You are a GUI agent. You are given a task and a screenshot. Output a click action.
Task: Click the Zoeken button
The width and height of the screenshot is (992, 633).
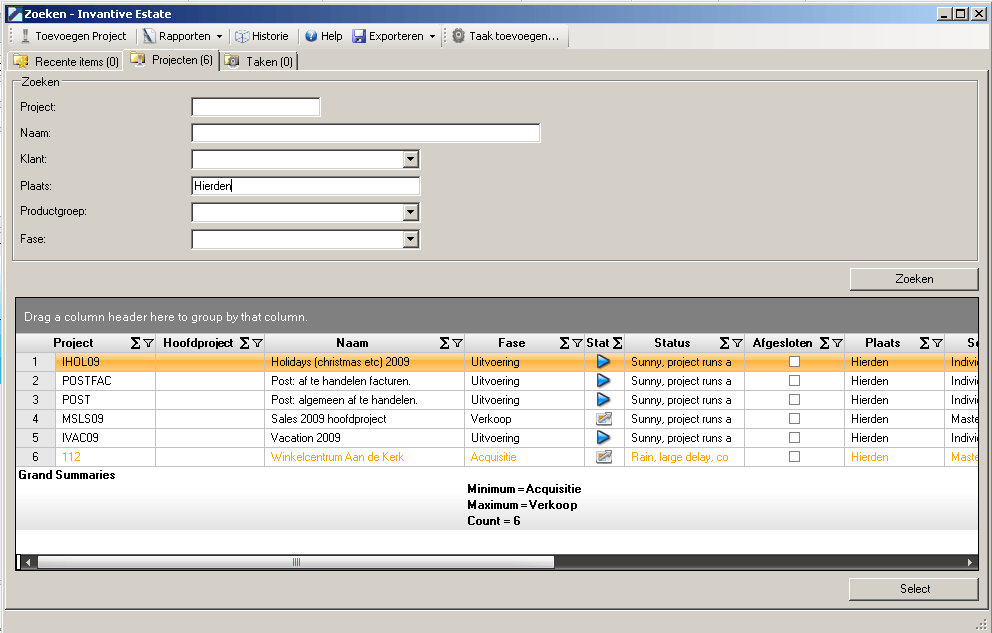click(914, 279)
